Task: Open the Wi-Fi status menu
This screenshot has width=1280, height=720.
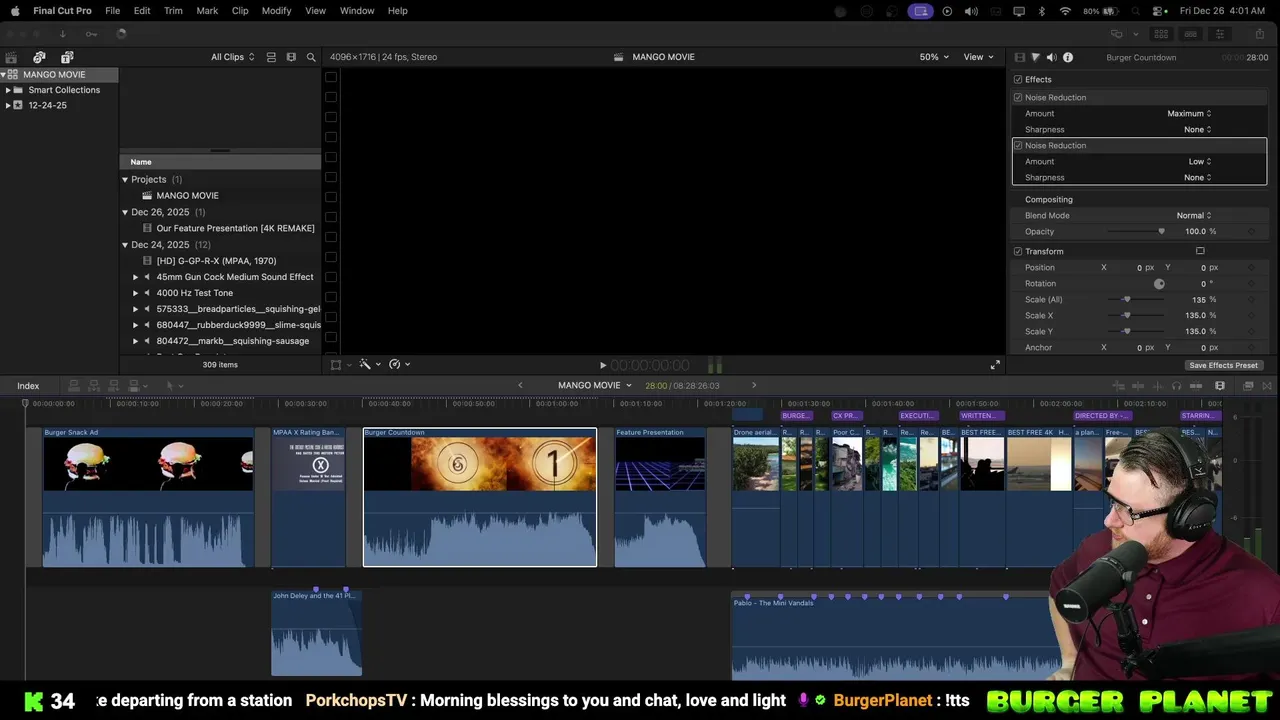Action: 1065,11
